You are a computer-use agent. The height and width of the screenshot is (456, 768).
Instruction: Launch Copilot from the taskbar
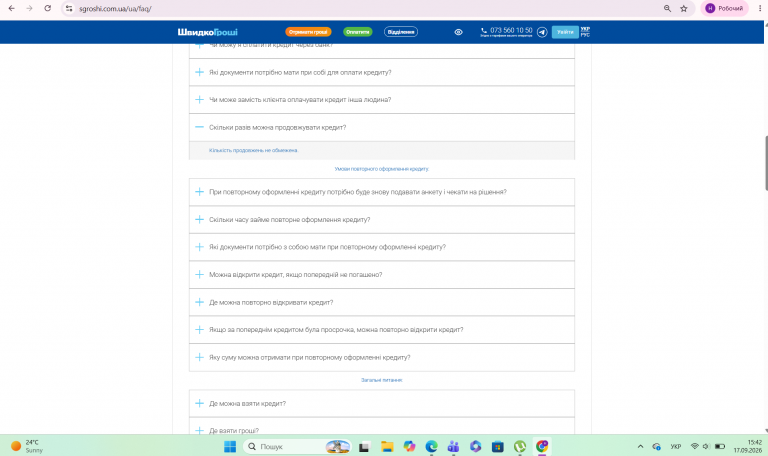click(x=409, y=446)
